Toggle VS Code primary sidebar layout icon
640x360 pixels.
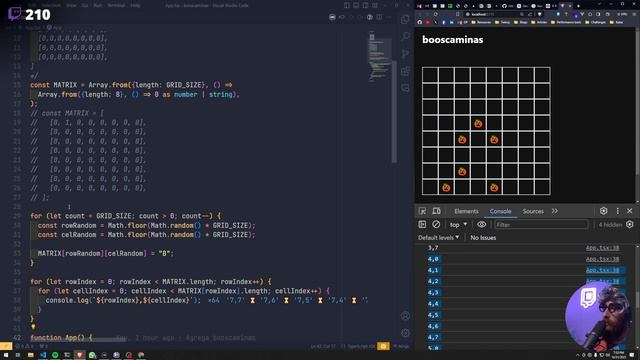point(347,6)
